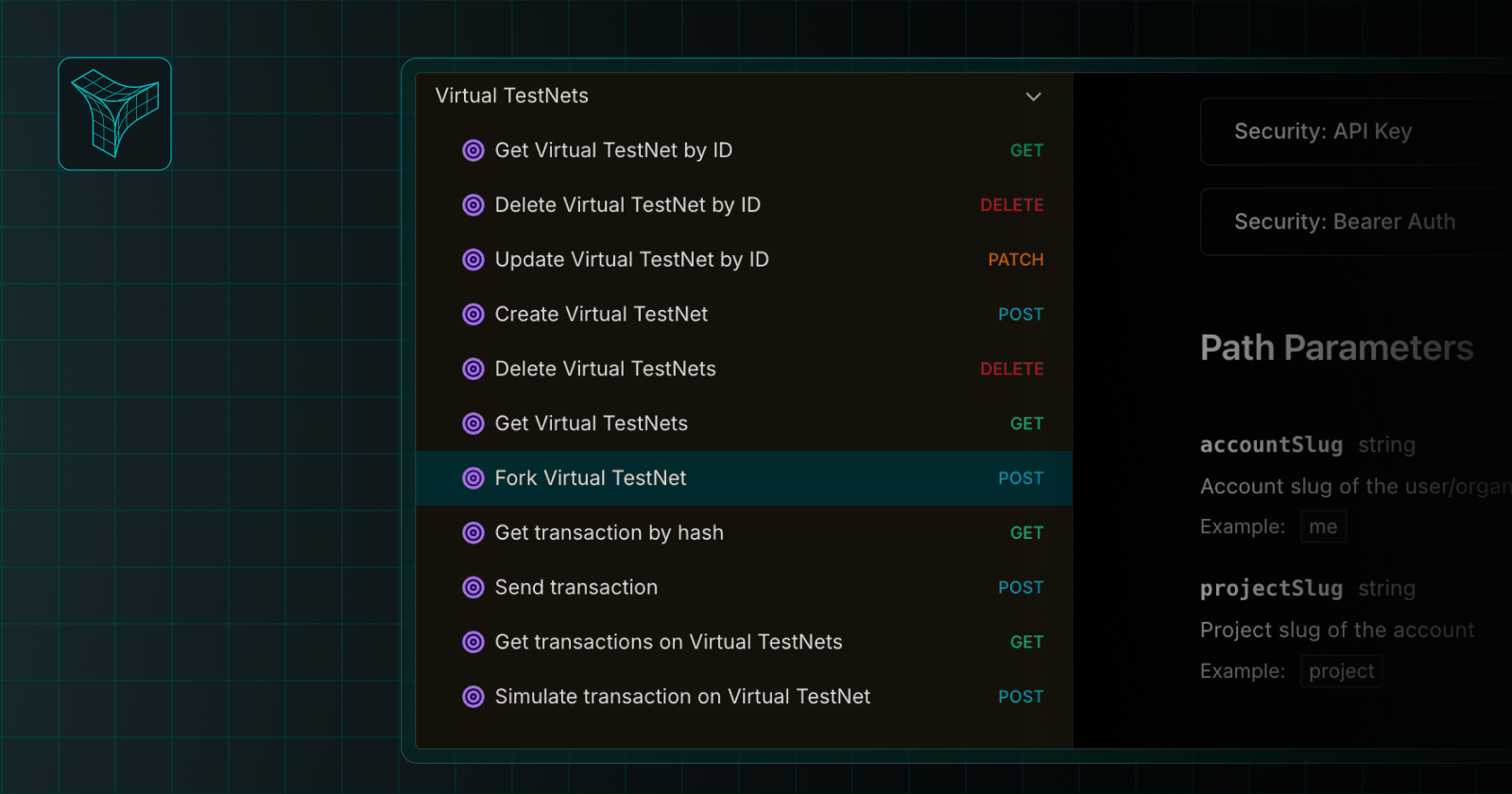
Task: Click the endpoint icon beside Update Virtual TestNet by ID
Action: [x=473, y=259]
